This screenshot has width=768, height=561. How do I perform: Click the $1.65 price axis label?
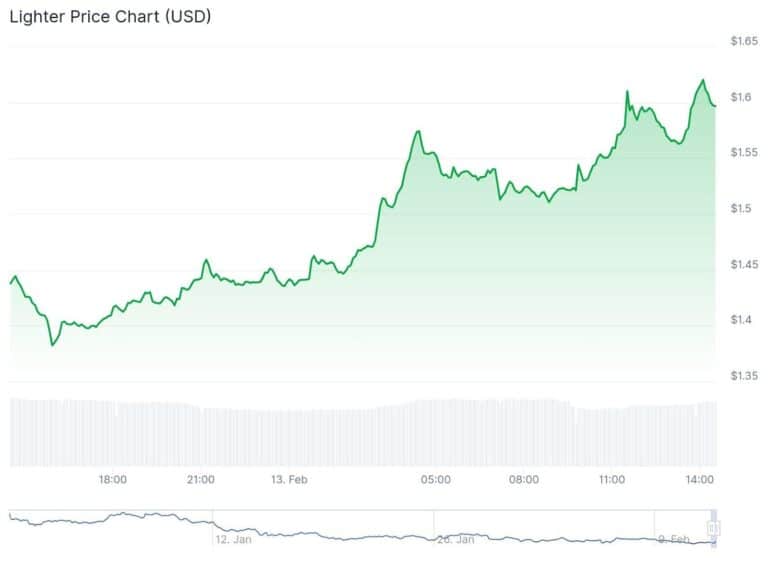(x=745, y=41)
